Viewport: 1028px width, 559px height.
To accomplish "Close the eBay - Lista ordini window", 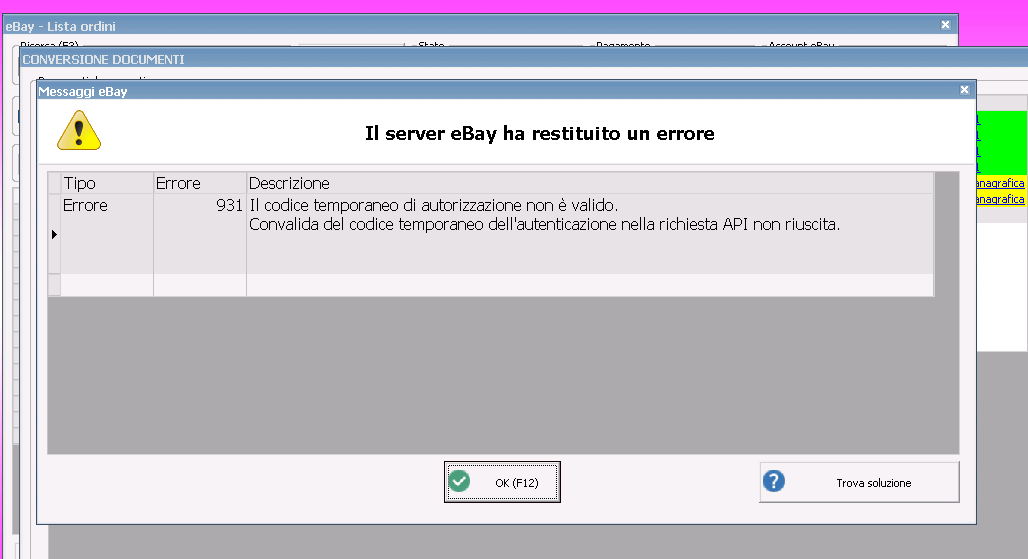I will click(945, 25).
